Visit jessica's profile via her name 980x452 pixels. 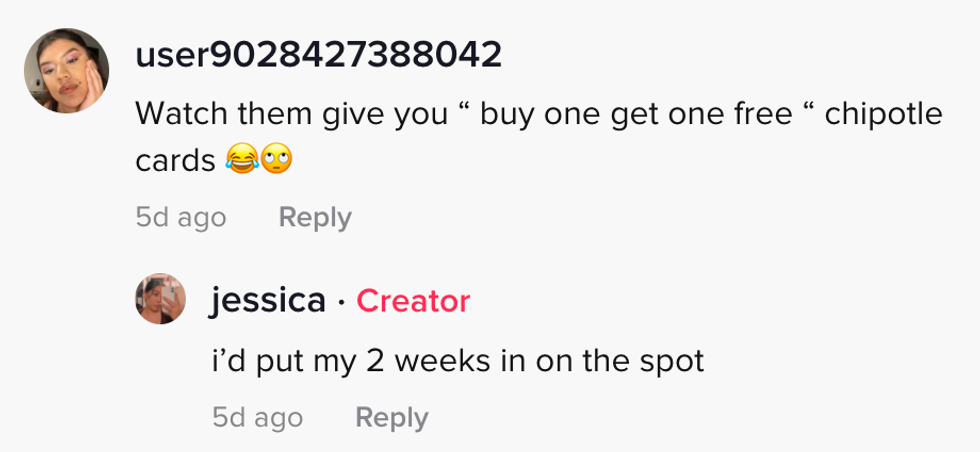point(268,299)
